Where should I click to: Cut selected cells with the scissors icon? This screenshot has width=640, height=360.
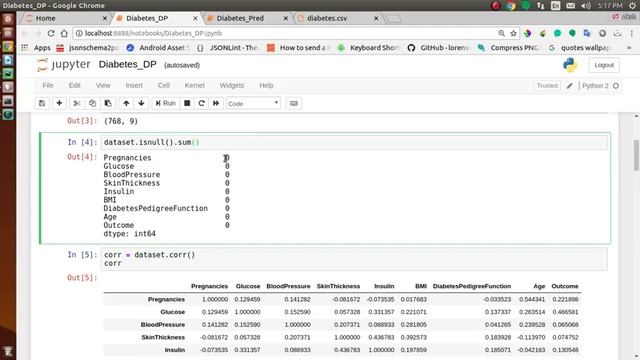click(76, 103)
